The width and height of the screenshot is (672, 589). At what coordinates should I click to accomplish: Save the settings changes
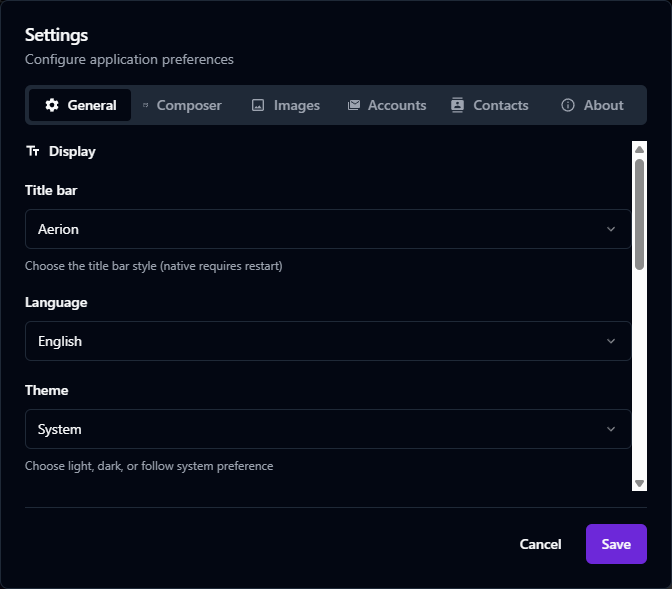click(x=616, y=544)
